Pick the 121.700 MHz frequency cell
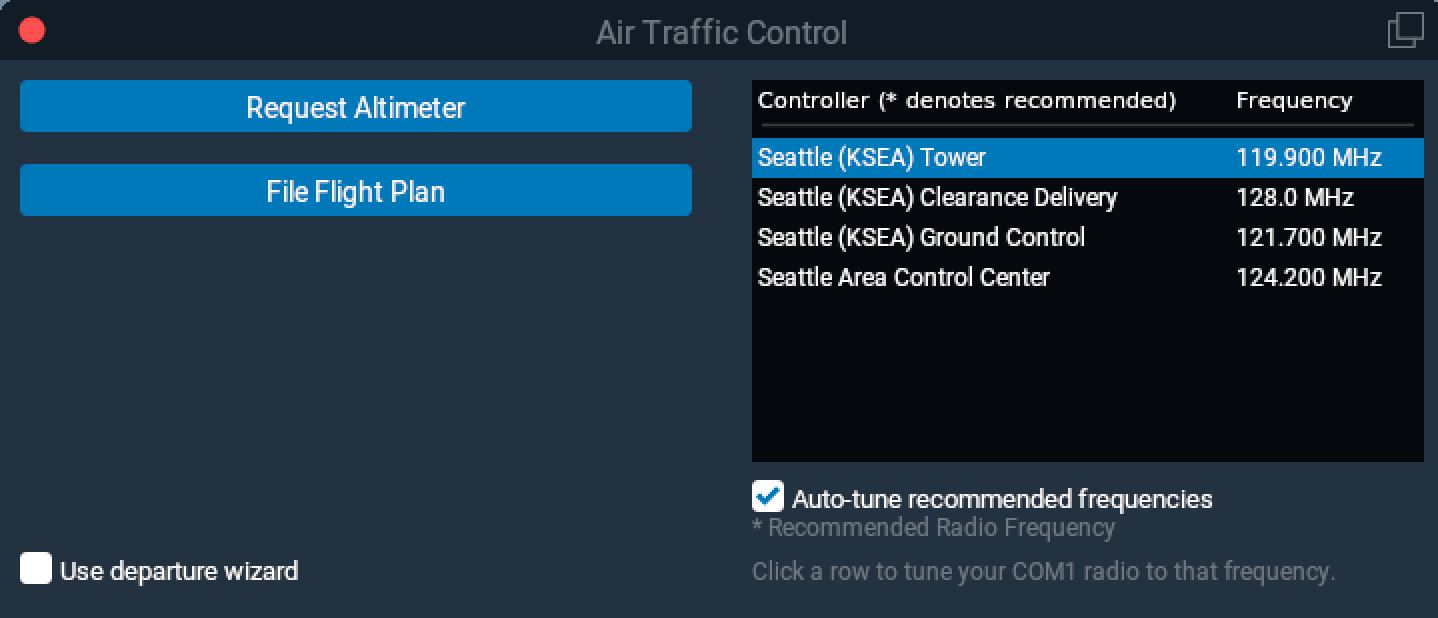Screen dimensions: 1438x618 point(1308,238)
